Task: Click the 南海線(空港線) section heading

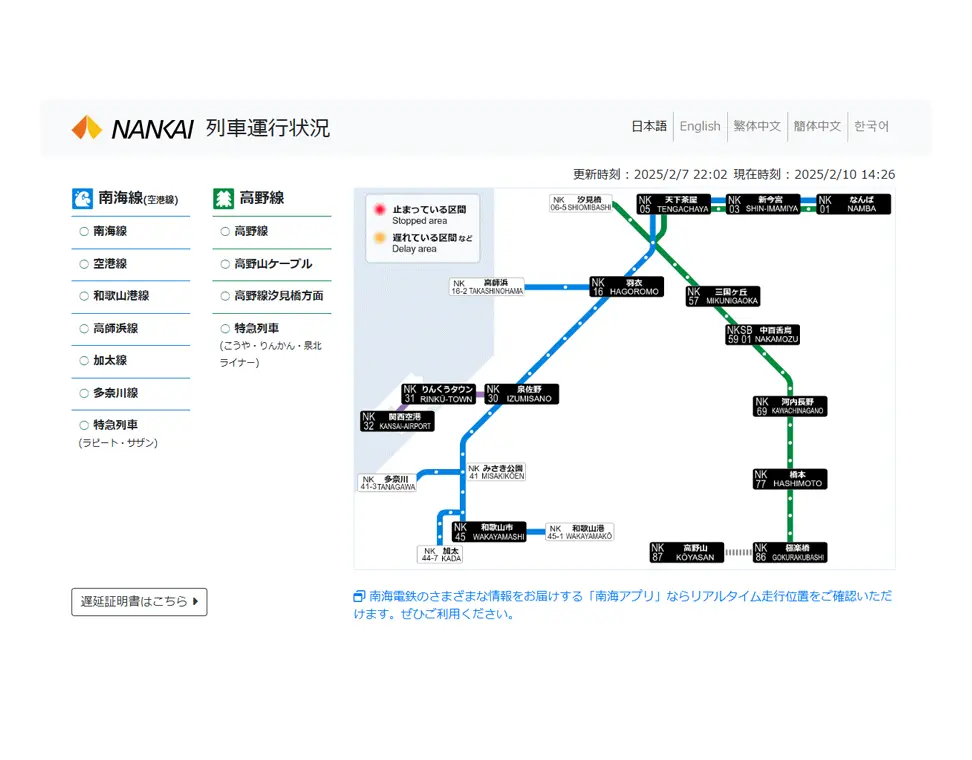Action: [x=138, y=198]
